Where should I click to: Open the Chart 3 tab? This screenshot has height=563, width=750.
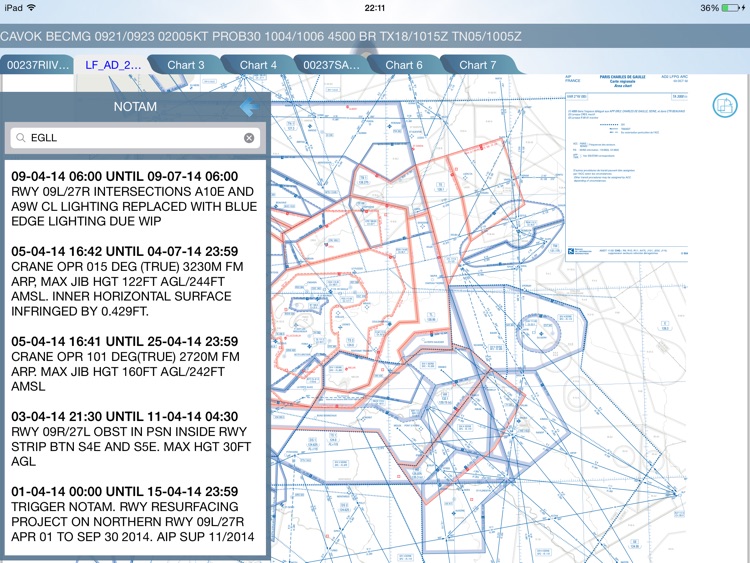pos(186,65)
